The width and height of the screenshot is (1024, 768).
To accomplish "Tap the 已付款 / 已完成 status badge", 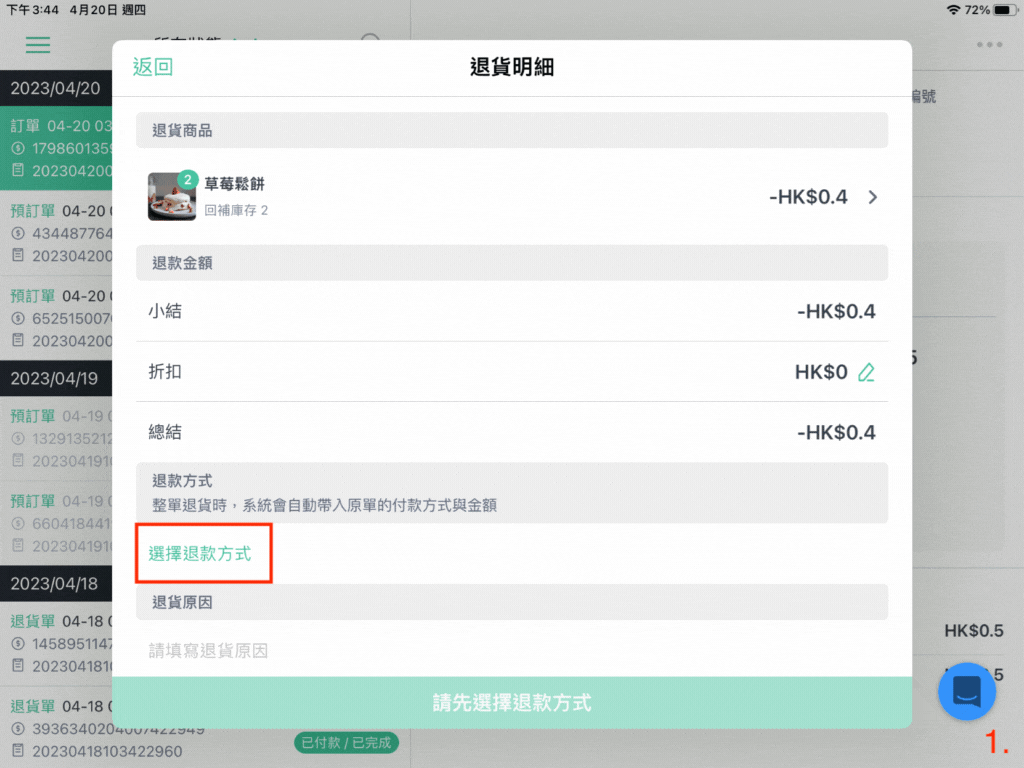I will pos(346,743).
